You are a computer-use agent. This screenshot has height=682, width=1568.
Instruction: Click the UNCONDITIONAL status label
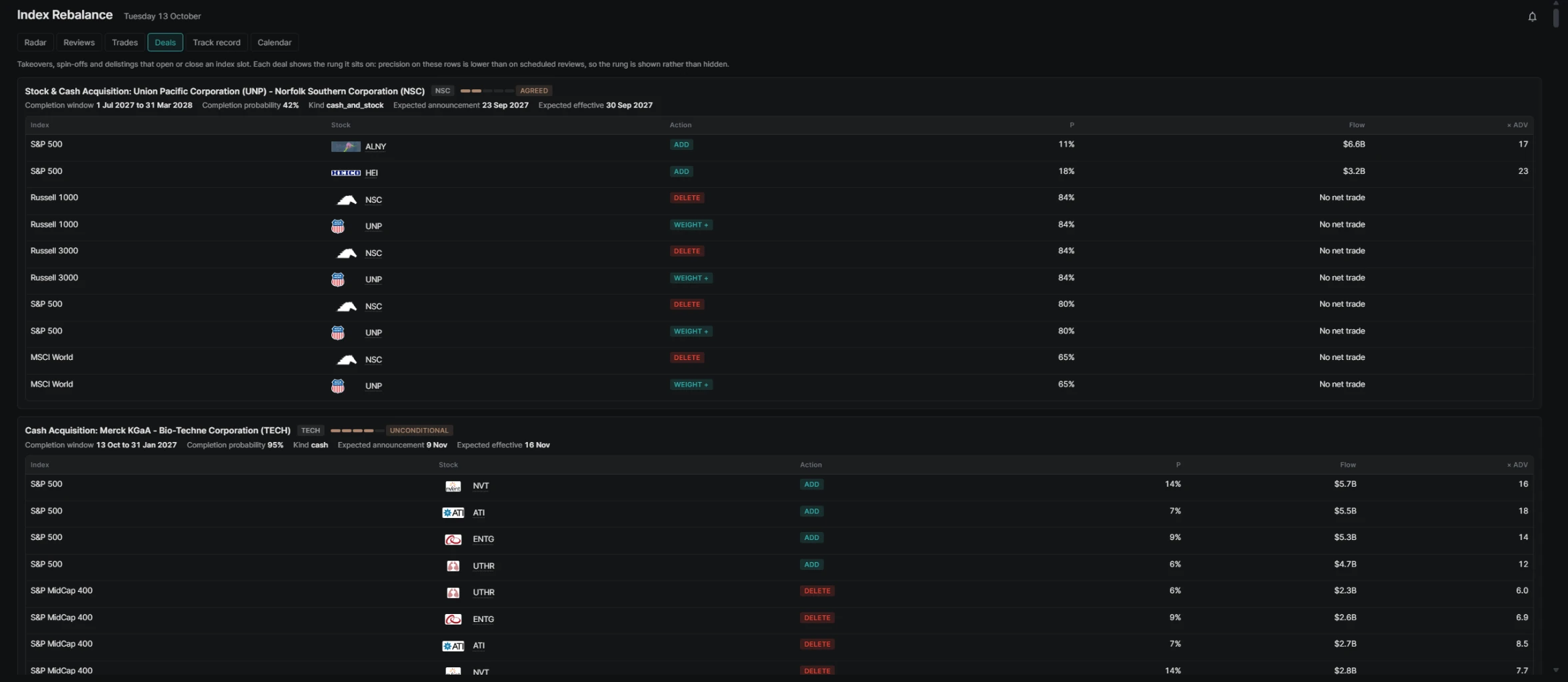point(419,431)
